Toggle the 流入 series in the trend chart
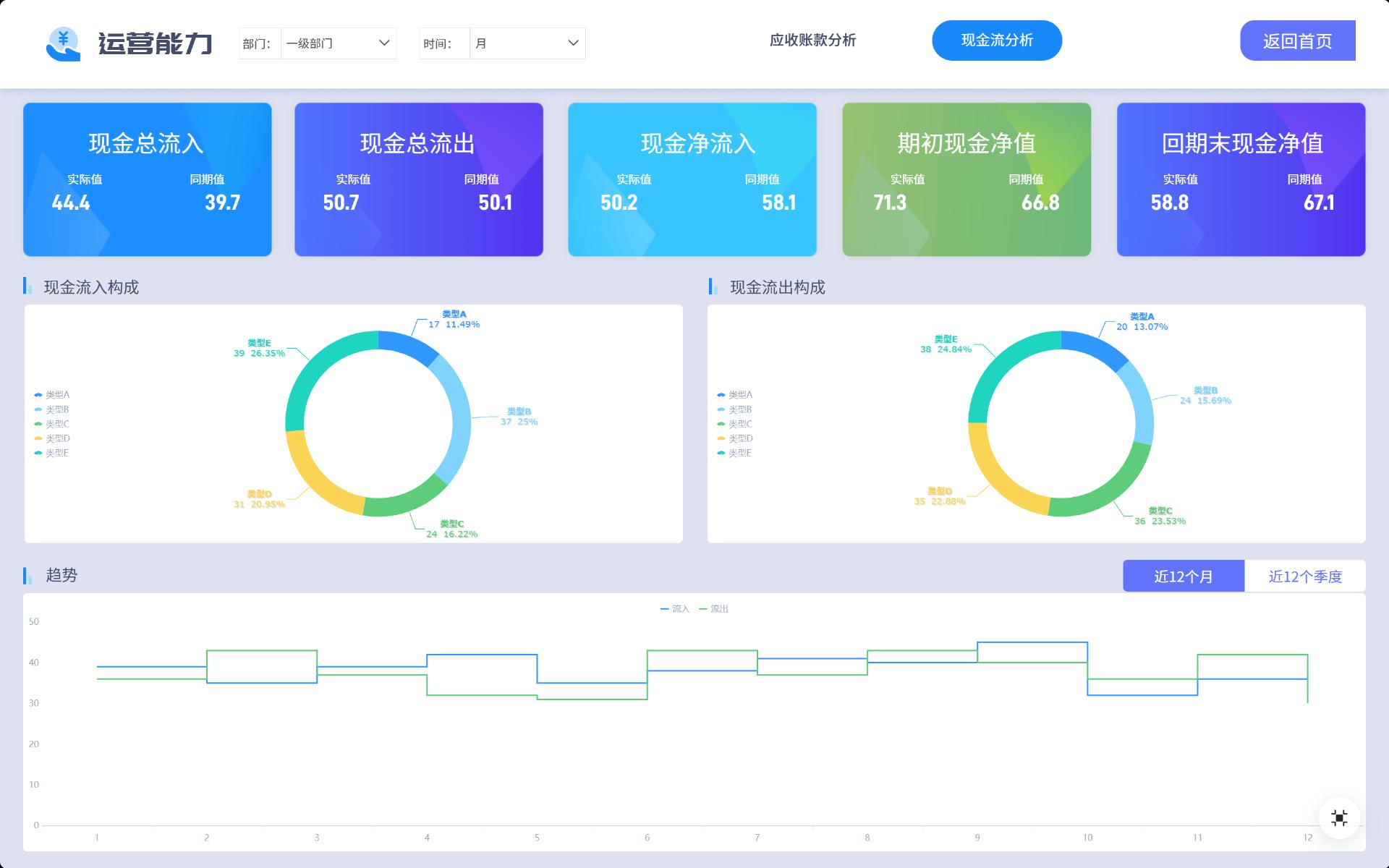Screen dimensions: 1389x868 point(674,608)
